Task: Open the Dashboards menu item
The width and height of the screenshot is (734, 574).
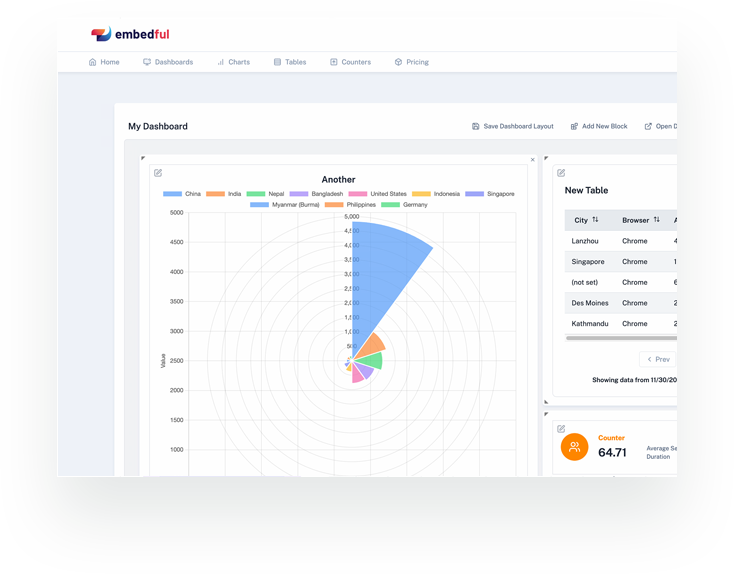Action: [x=167, y=62]
